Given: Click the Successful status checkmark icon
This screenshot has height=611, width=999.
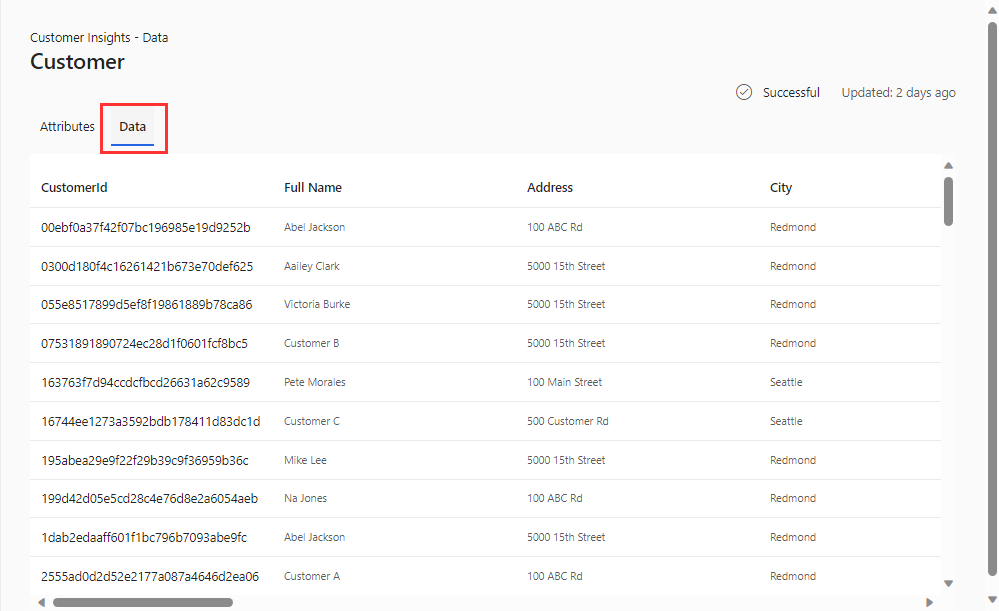Looking at the screenshot, I should coord(744,92).
